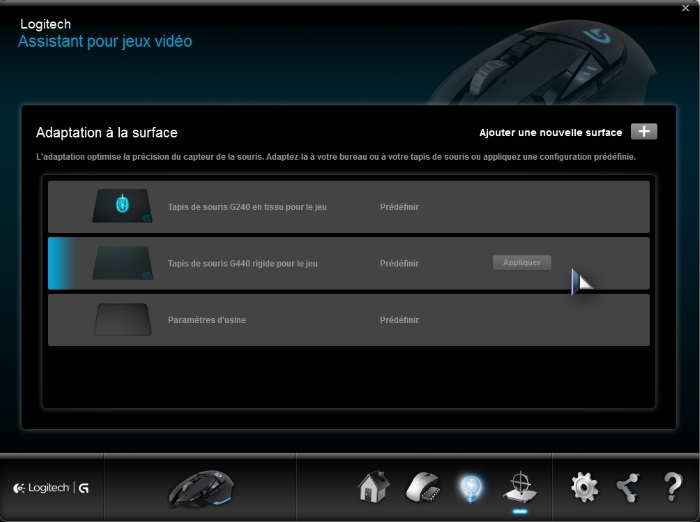Click Prédéfinir label in G440 row

click(x=400, y=264)
